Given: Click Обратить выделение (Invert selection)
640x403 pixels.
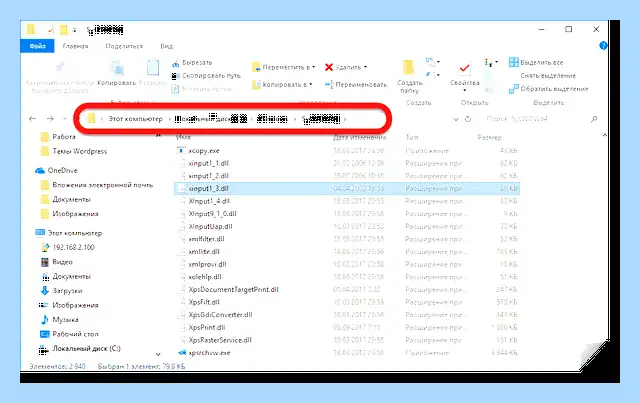Looking at the screenshot, I should pos(549,89).
